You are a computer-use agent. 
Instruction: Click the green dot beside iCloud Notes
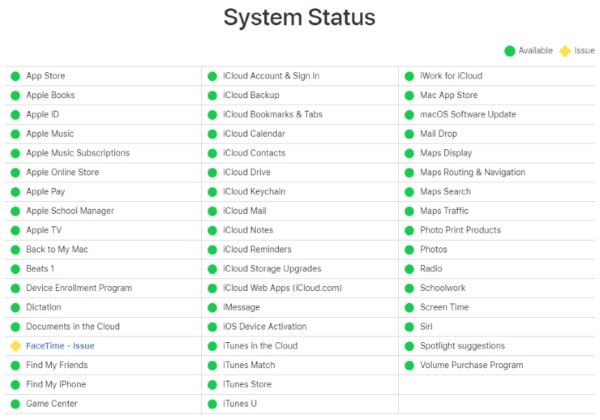212,230
